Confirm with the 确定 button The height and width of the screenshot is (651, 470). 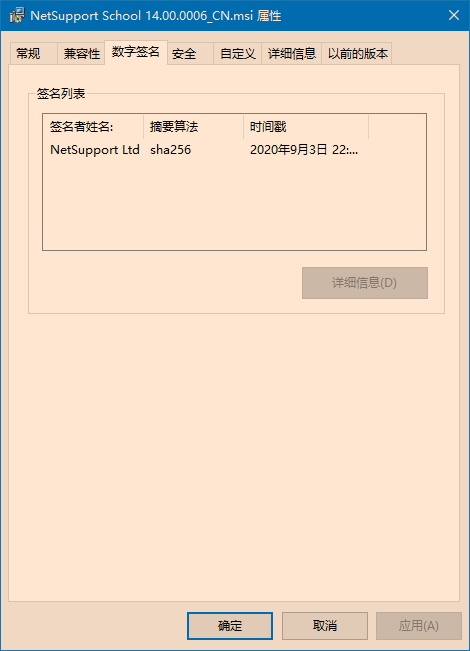[x=230, y=626]
